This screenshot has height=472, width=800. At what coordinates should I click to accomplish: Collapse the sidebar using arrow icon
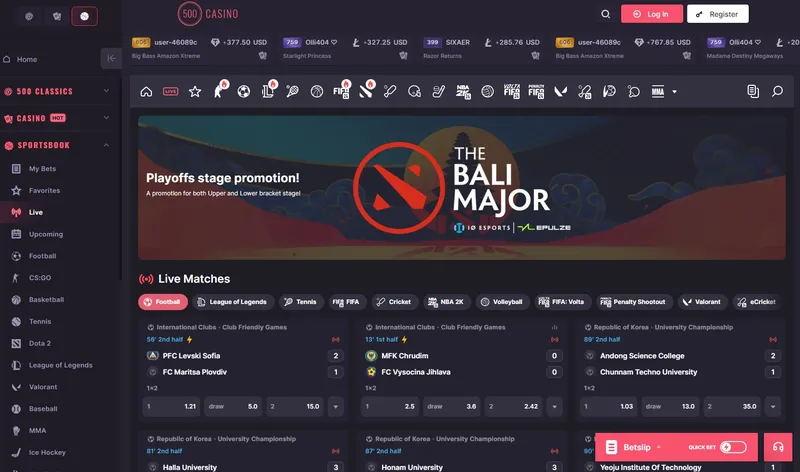coord(111,59)
